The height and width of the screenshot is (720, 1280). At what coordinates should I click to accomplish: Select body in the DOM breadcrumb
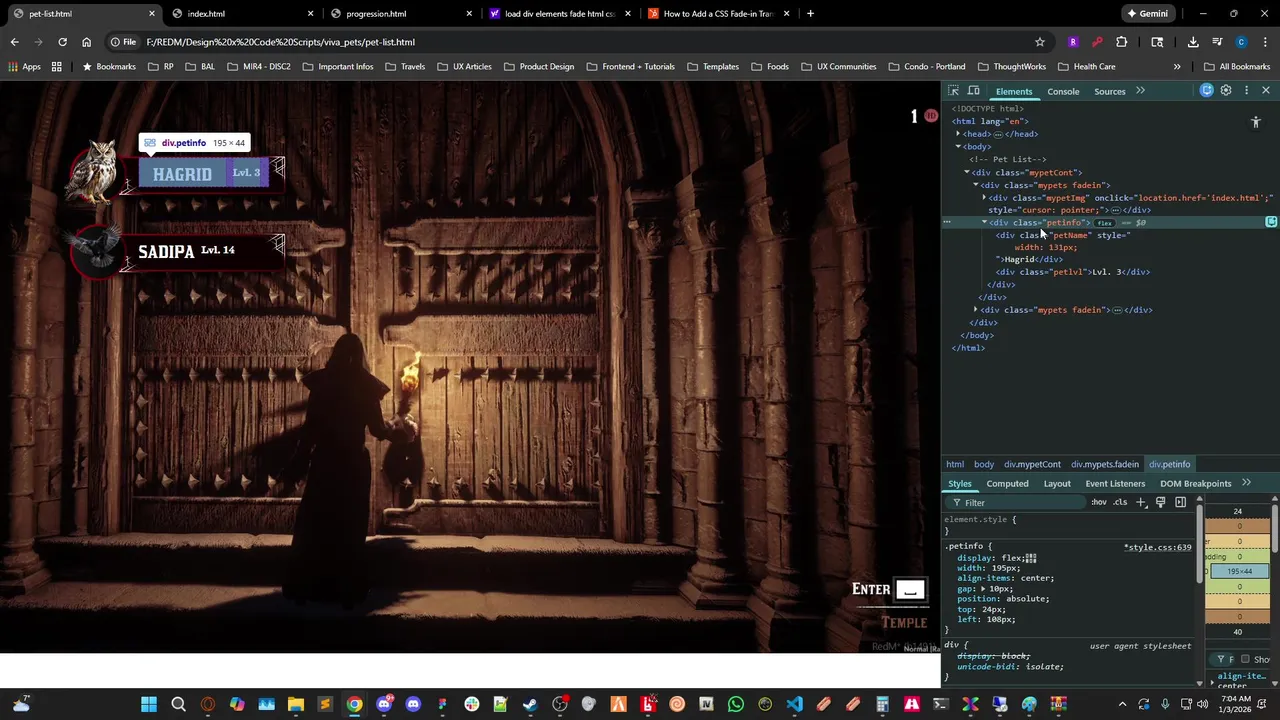point(984,465)
